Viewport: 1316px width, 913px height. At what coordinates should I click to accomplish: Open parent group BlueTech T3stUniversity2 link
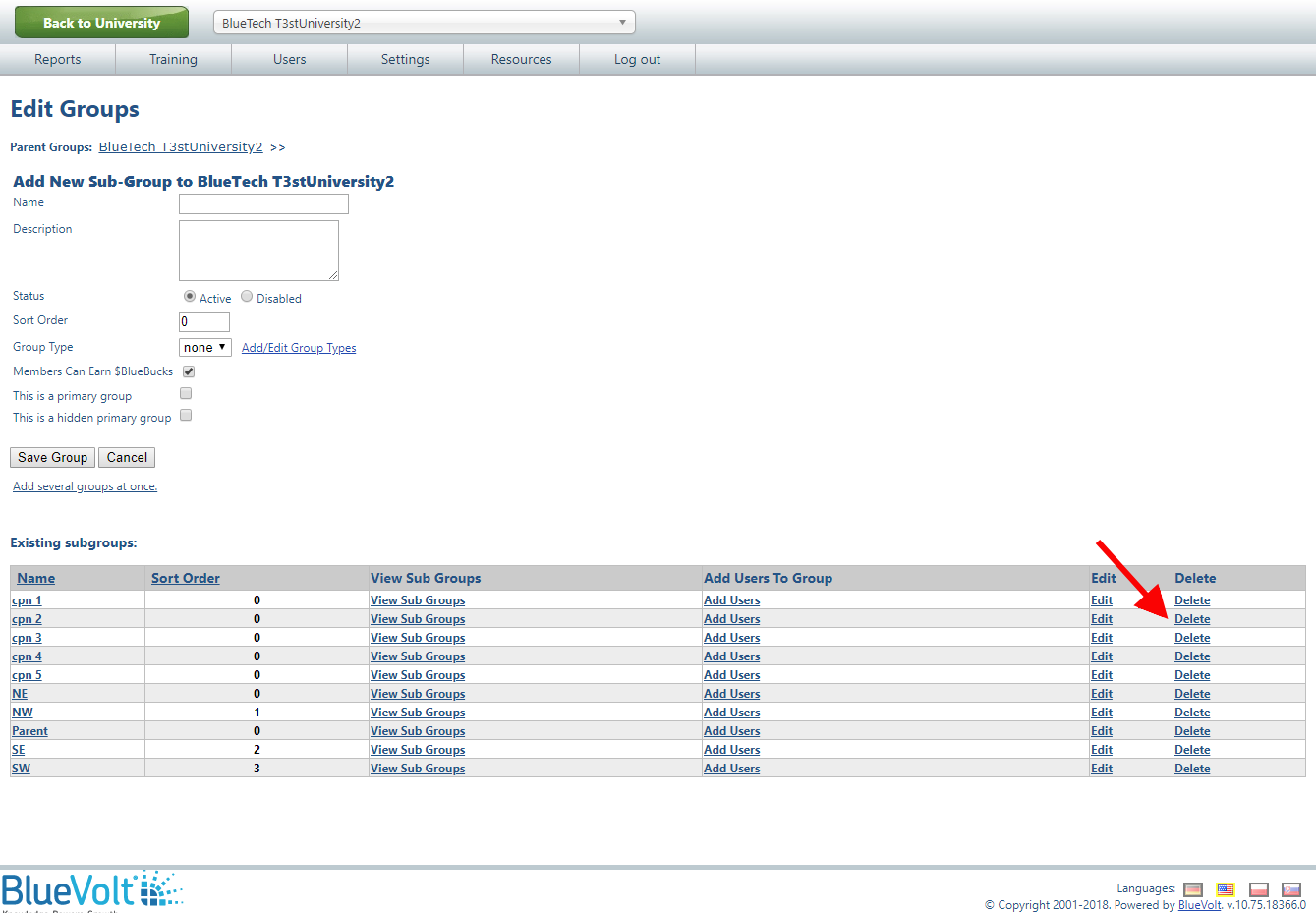181,146
